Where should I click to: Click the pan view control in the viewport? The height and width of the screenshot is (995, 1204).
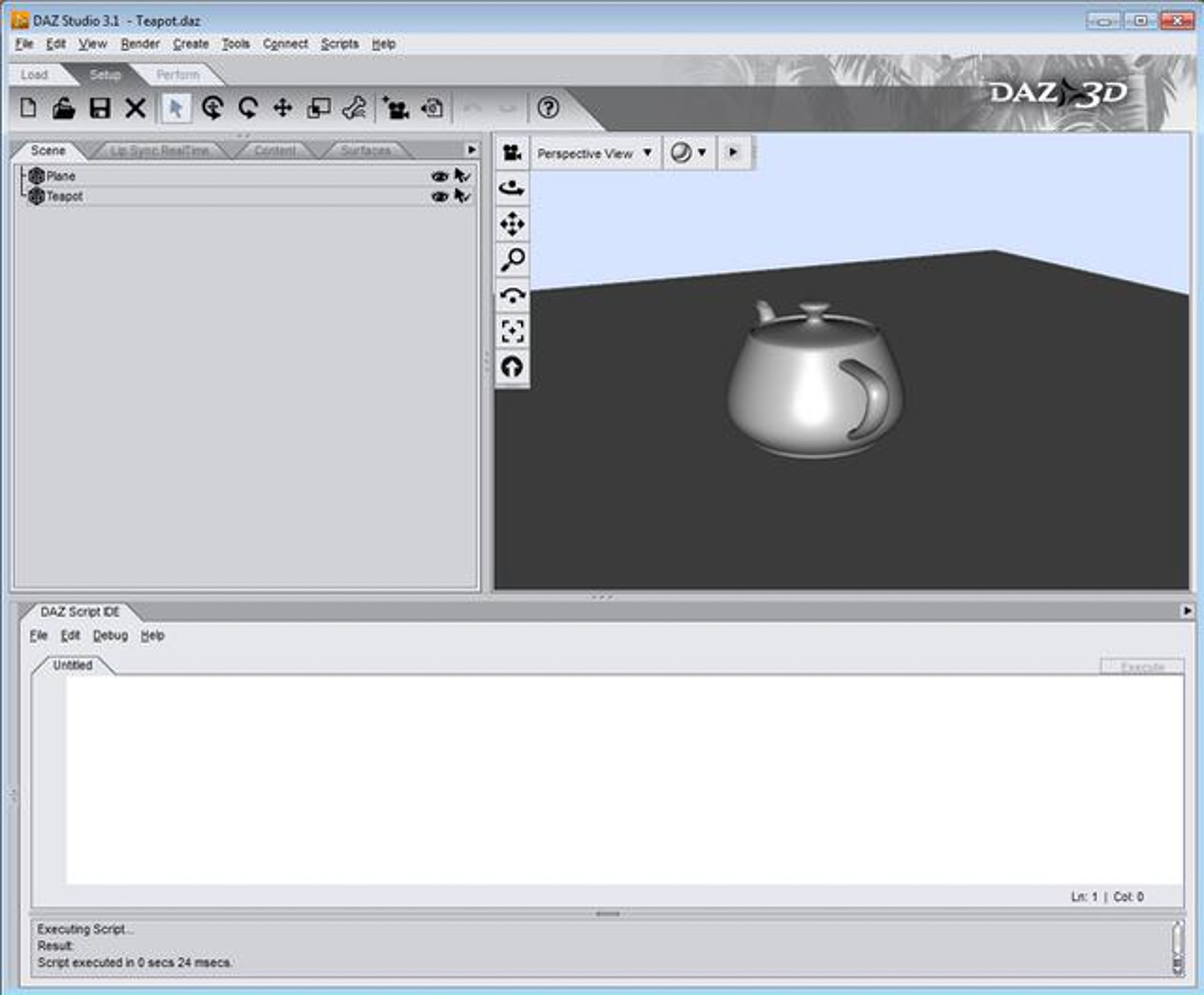[x=512, y=224]
